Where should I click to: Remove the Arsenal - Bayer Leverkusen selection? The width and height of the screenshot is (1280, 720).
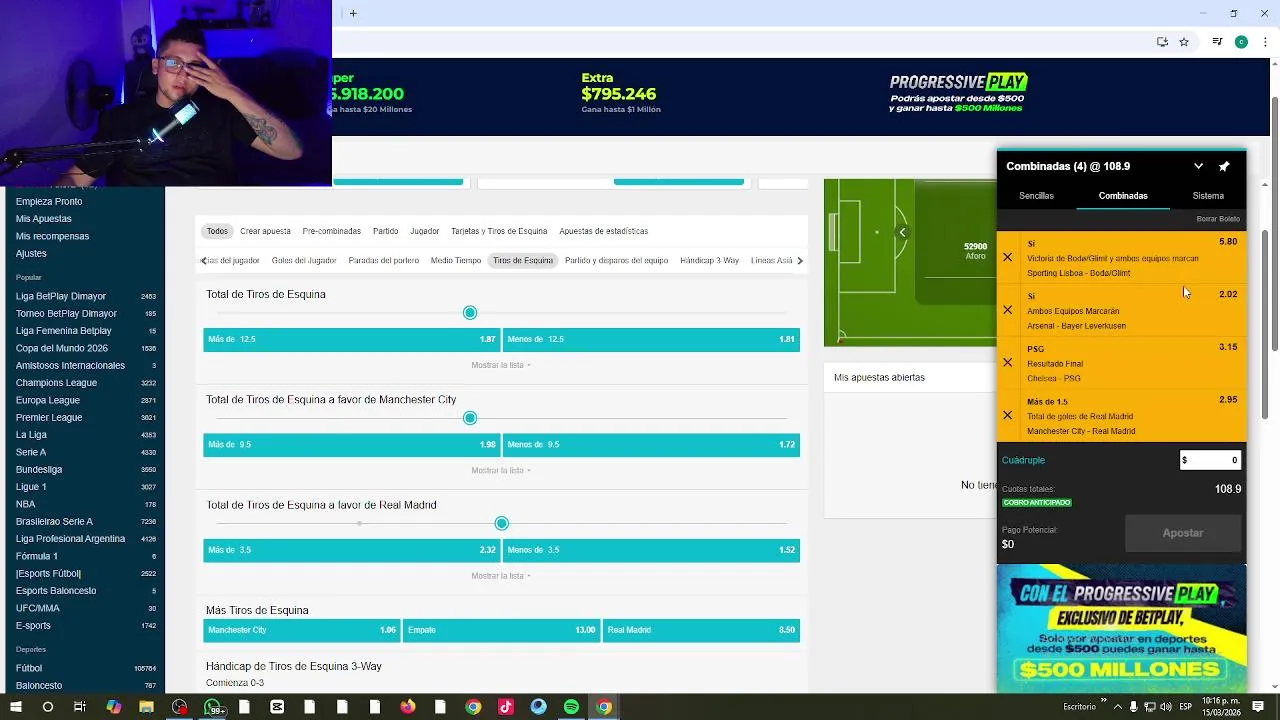coord(1007,310)
